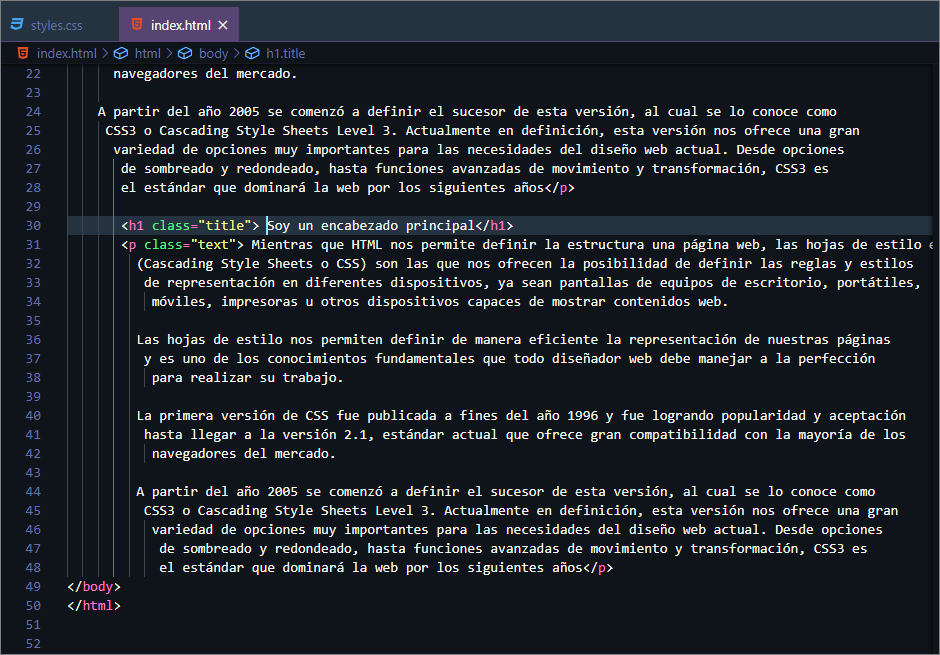Screen dimensions: 940x655
Task: Click the opening <h1 tag on line 30
Action: pyautogui.click(x=132, y=226)
